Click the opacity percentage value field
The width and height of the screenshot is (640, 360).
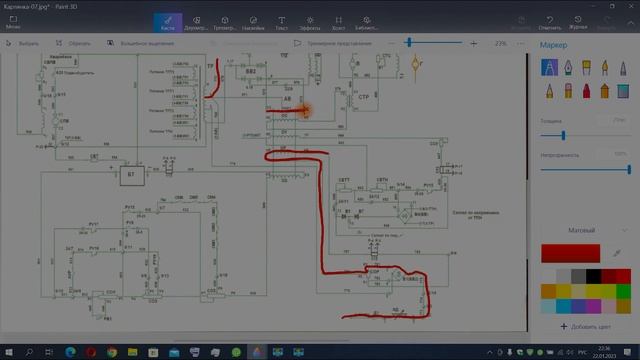click(x=614, y=154)
